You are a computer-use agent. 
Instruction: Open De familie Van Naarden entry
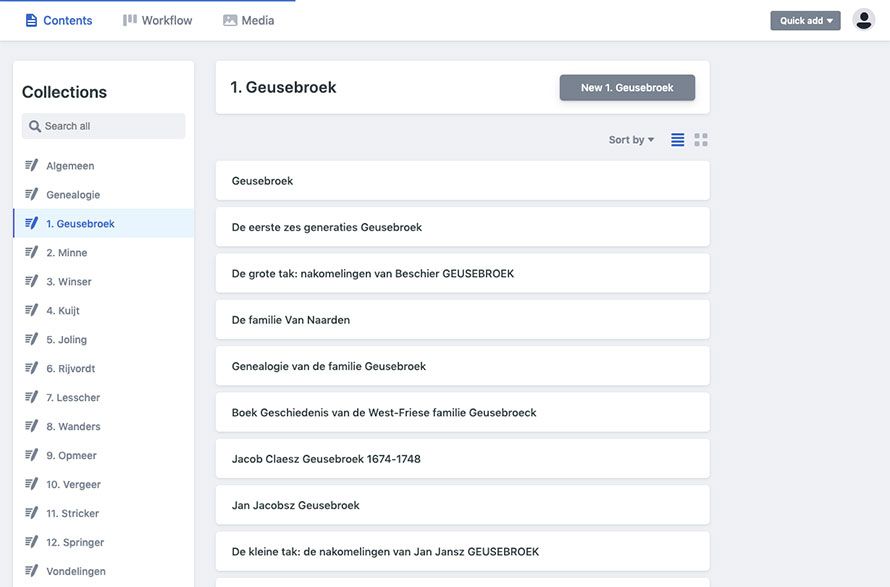pyautogui.click(x=463, y=320)
